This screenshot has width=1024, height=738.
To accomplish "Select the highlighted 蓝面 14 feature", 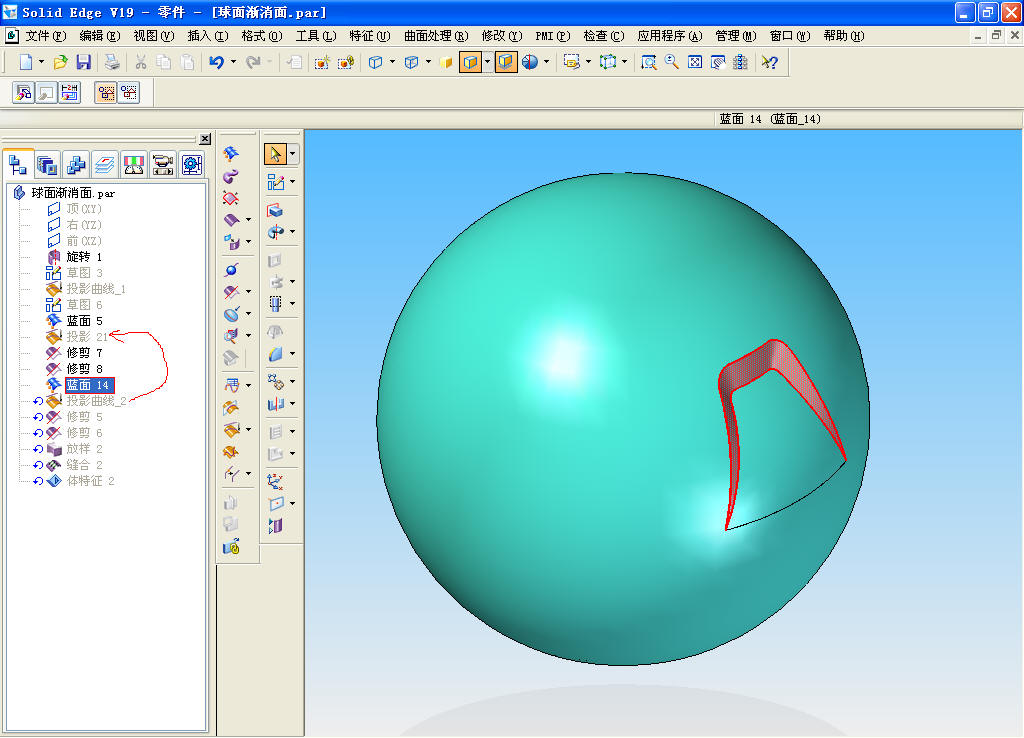I will [89, 385].
